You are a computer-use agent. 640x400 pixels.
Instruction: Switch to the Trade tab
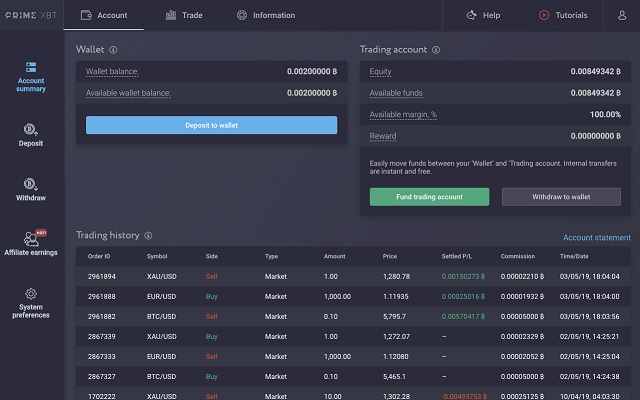[x=184, y=15]
